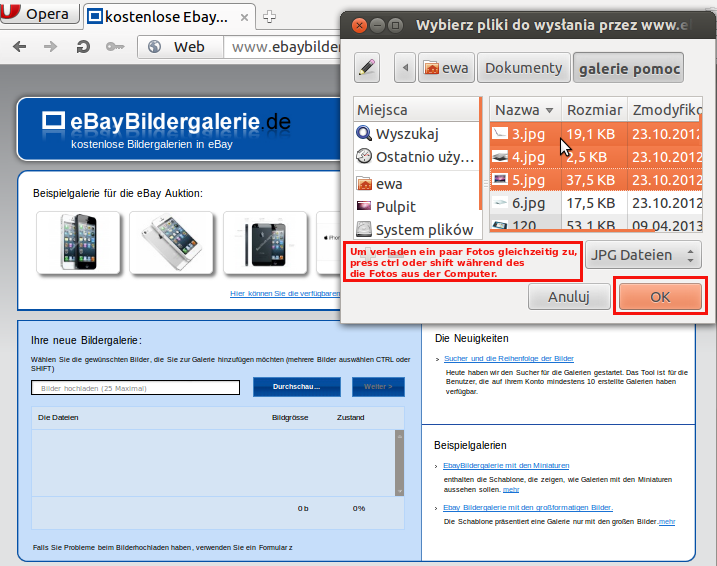717x566 pixels.
Task: Select the 4.jpg file row
Action: 596,157
